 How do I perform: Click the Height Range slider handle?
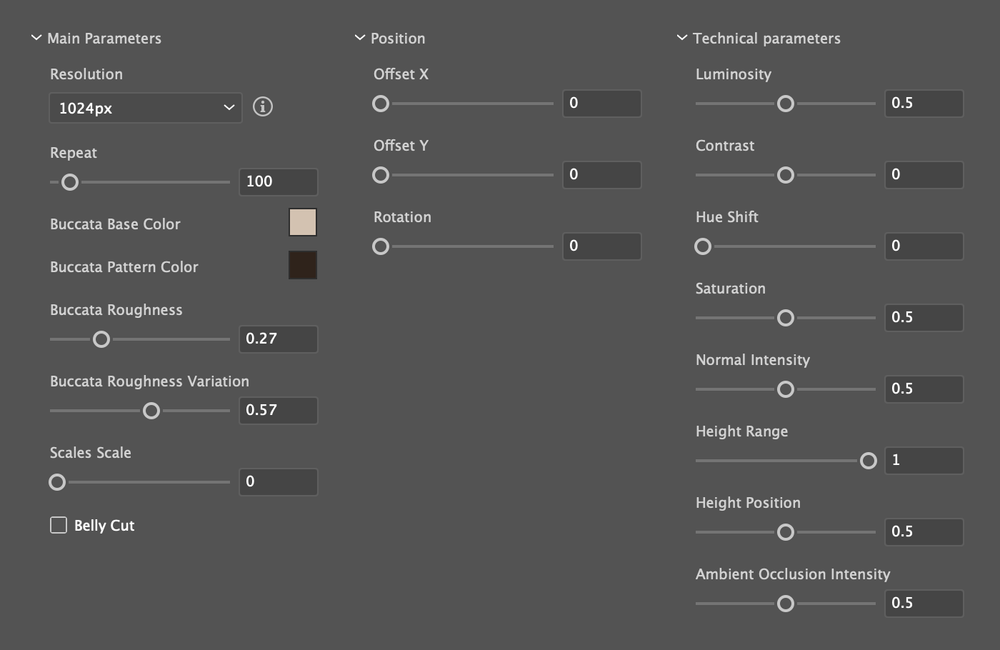pyautogui.click(x=868, y=460)
